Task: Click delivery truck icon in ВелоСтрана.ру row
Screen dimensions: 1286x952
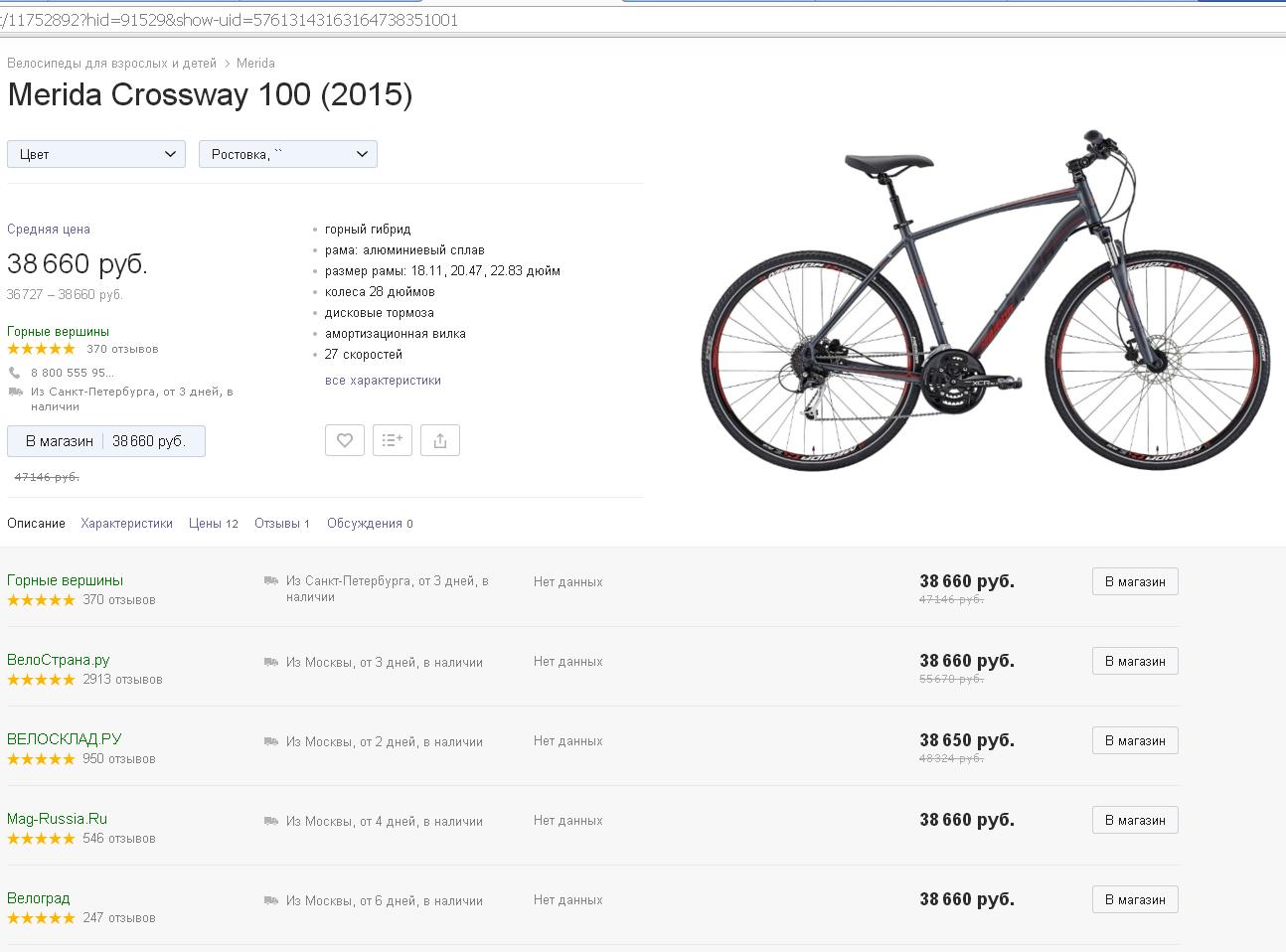Action: pyautogui.click(x=271, y=662)
